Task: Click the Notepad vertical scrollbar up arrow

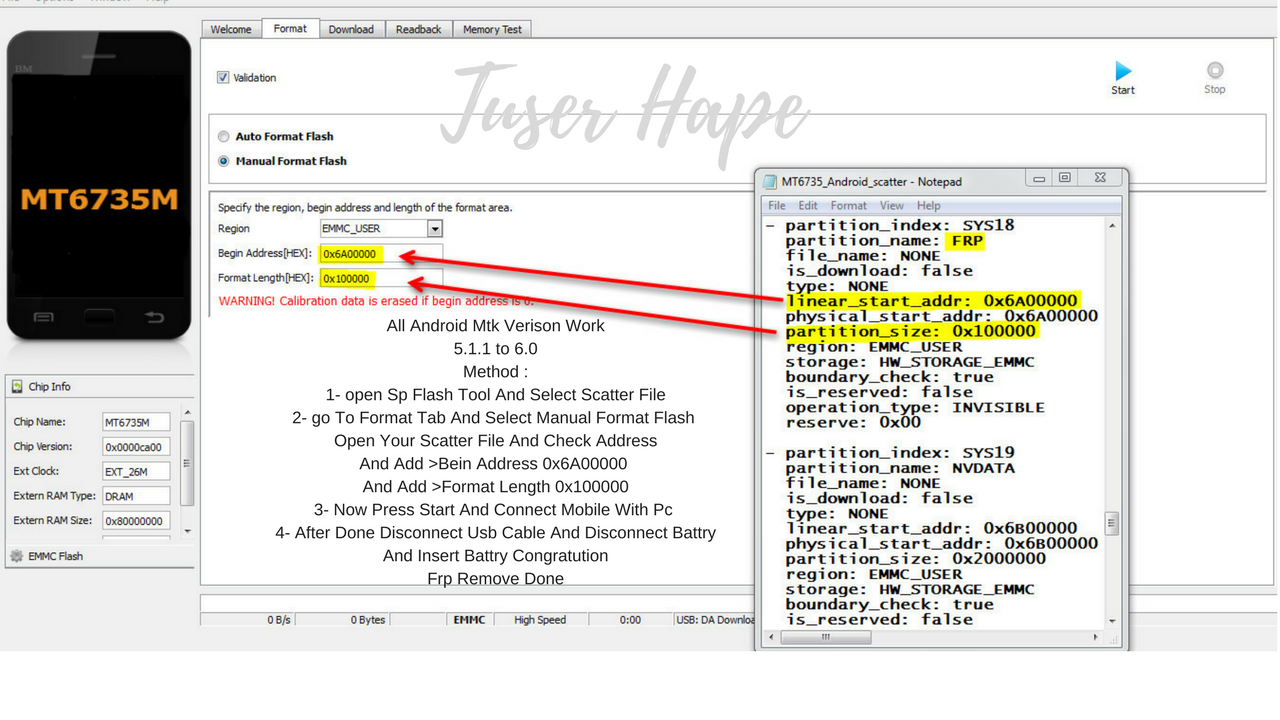Action: point(1112,226)
